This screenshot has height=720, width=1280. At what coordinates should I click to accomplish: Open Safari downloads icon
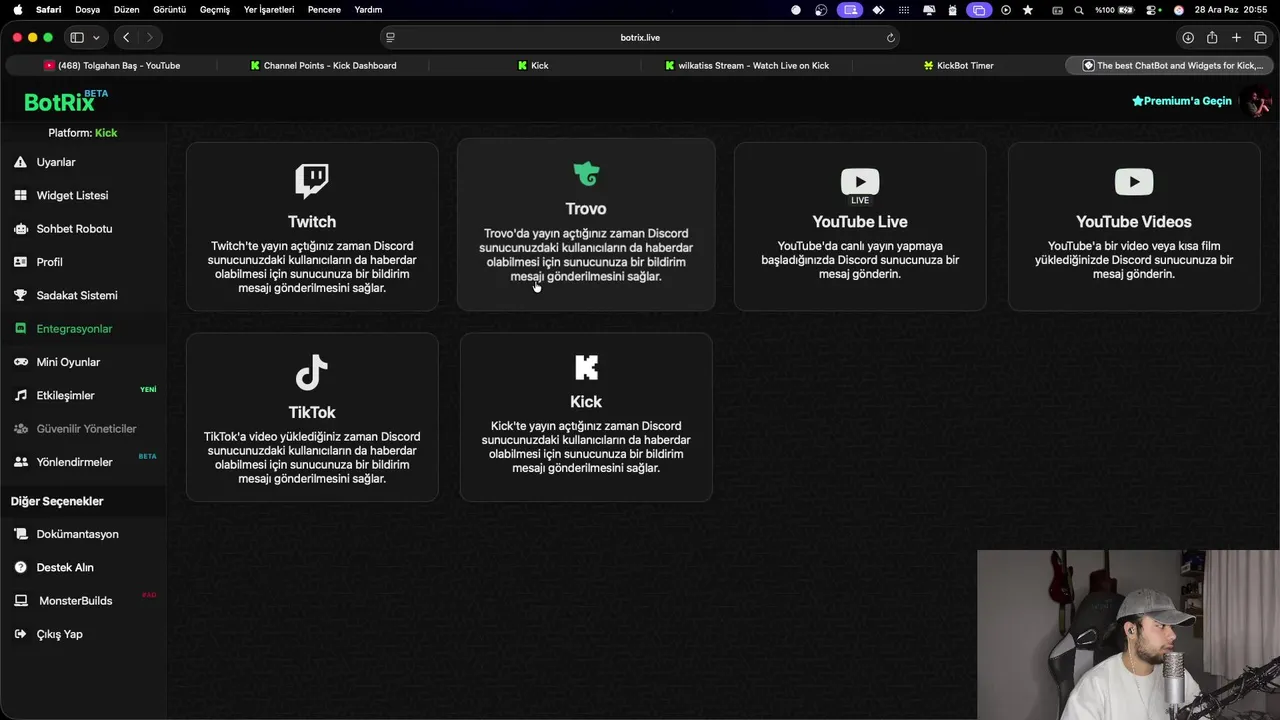point(1188,37)
